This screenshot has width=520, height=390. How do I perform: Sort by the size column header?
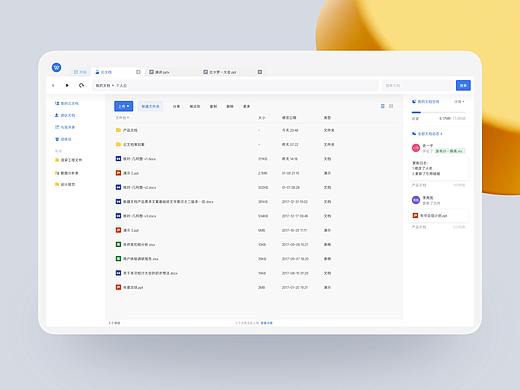(262, 118)
